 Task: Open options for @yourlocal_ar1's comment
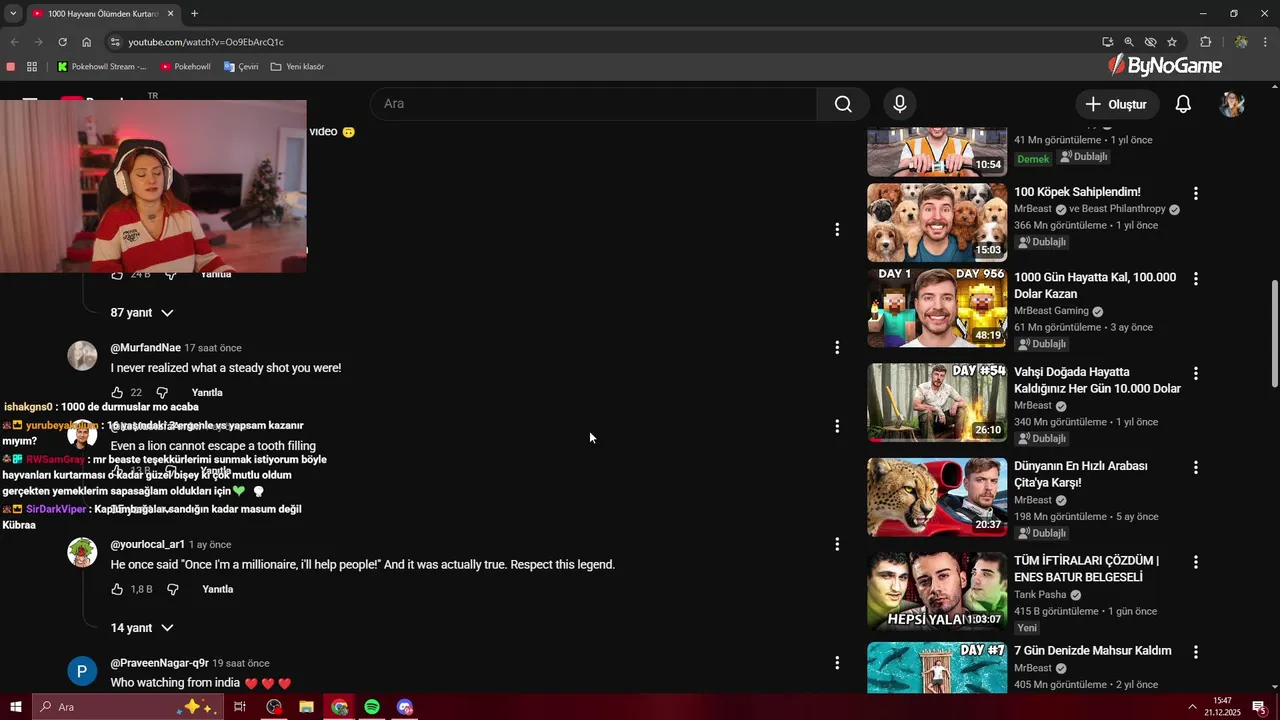pyautogui.click(x=837, y=545)
